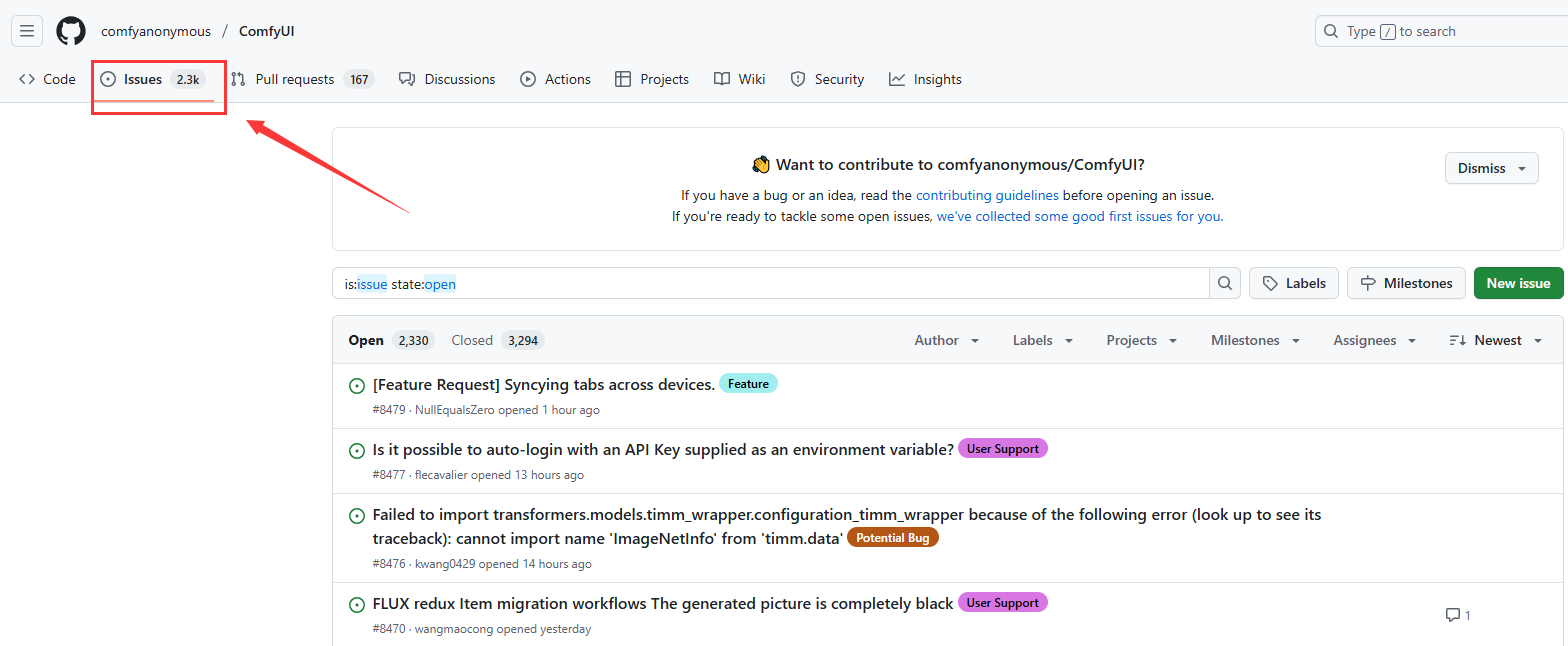The height and width of the screenshot is (646, 1568).
Task: Show Open issues 2,330
Action: [x=390, y=340]
